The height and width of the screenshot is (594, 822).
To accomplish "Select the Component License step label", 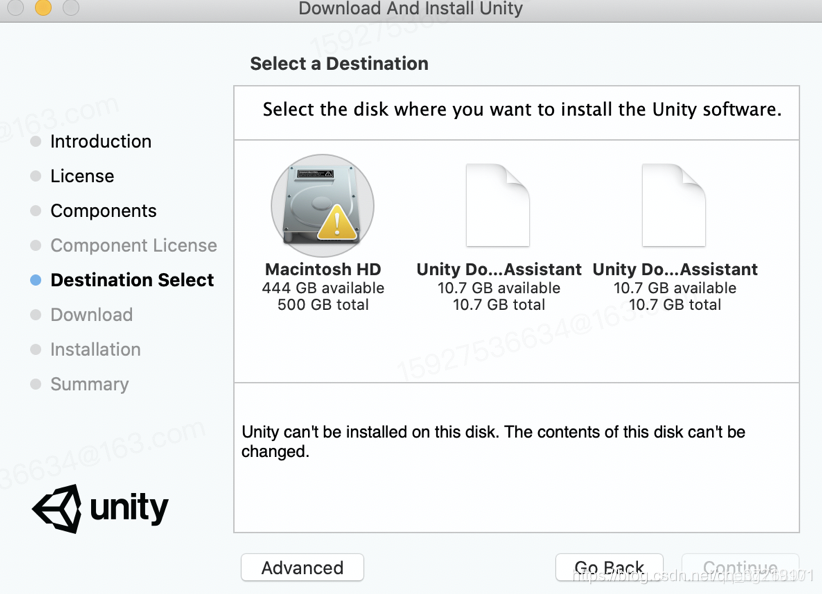I will pyautogui.click(x=134, y=245).
